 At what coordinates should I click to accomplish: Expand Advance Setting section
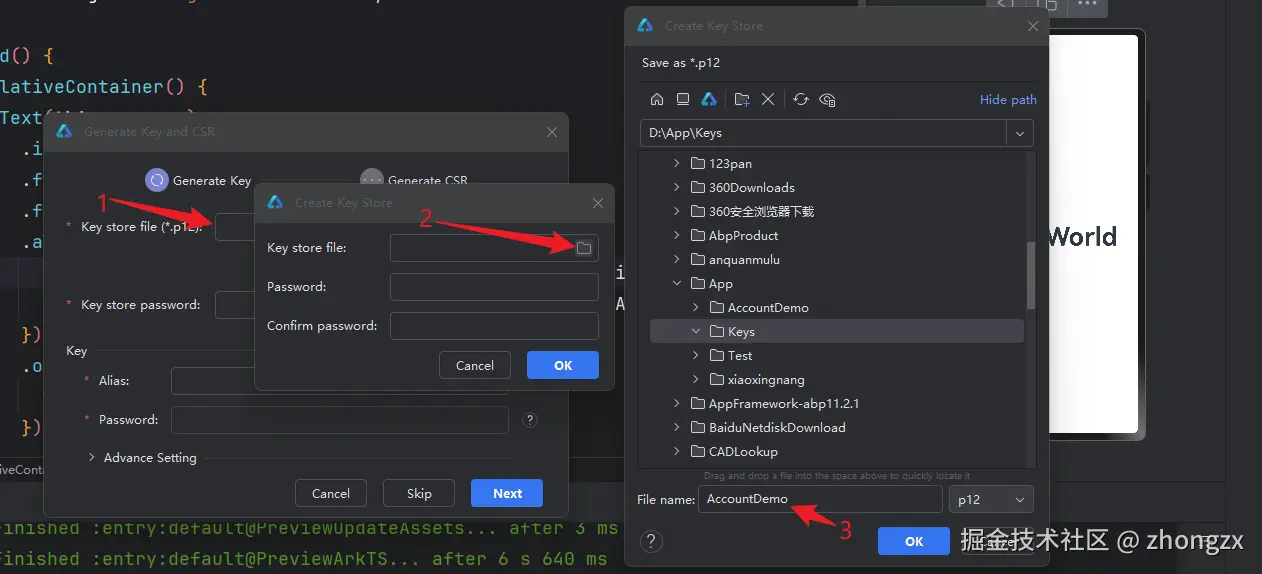[142, 458]
